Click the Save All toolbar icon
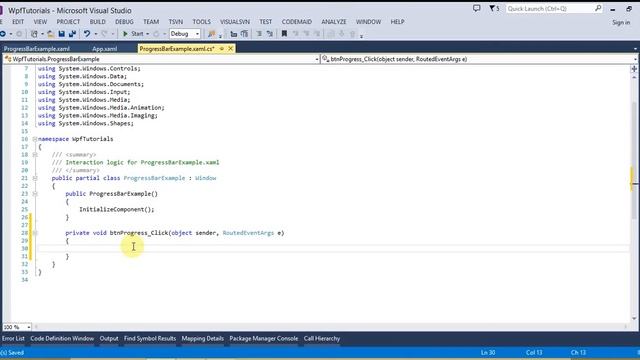Viewport: 640px width, 360px height. click(72, 34)
